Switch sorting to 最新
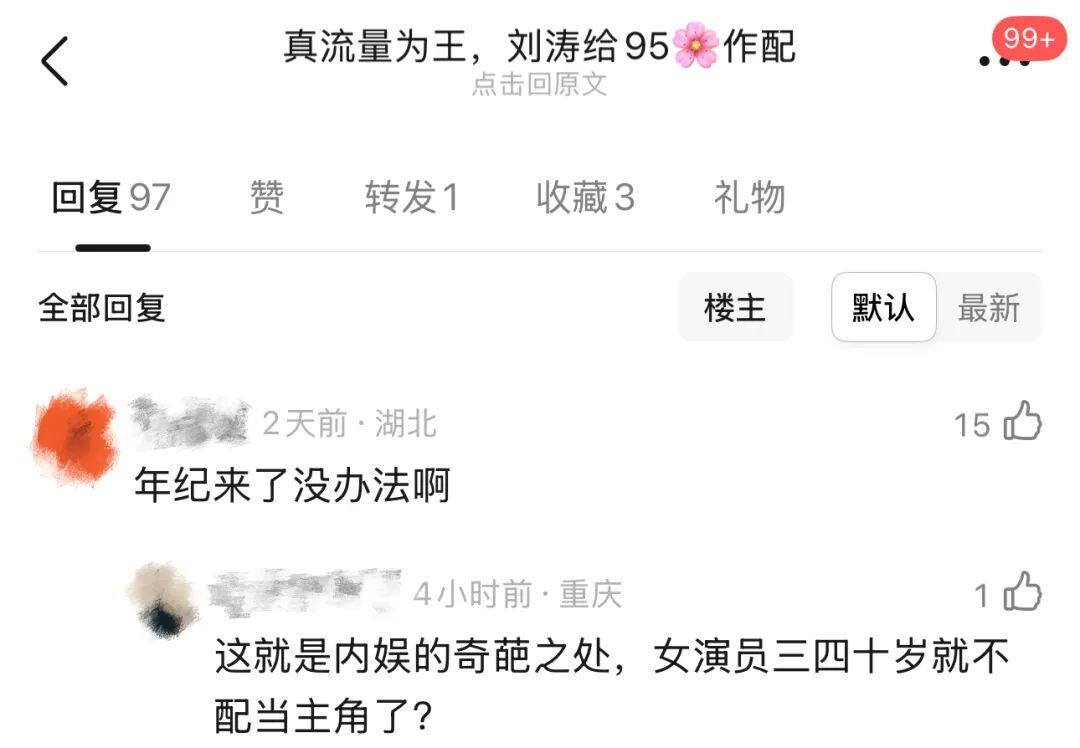This screenshot has width=1080, height=748. click(989, 307)
